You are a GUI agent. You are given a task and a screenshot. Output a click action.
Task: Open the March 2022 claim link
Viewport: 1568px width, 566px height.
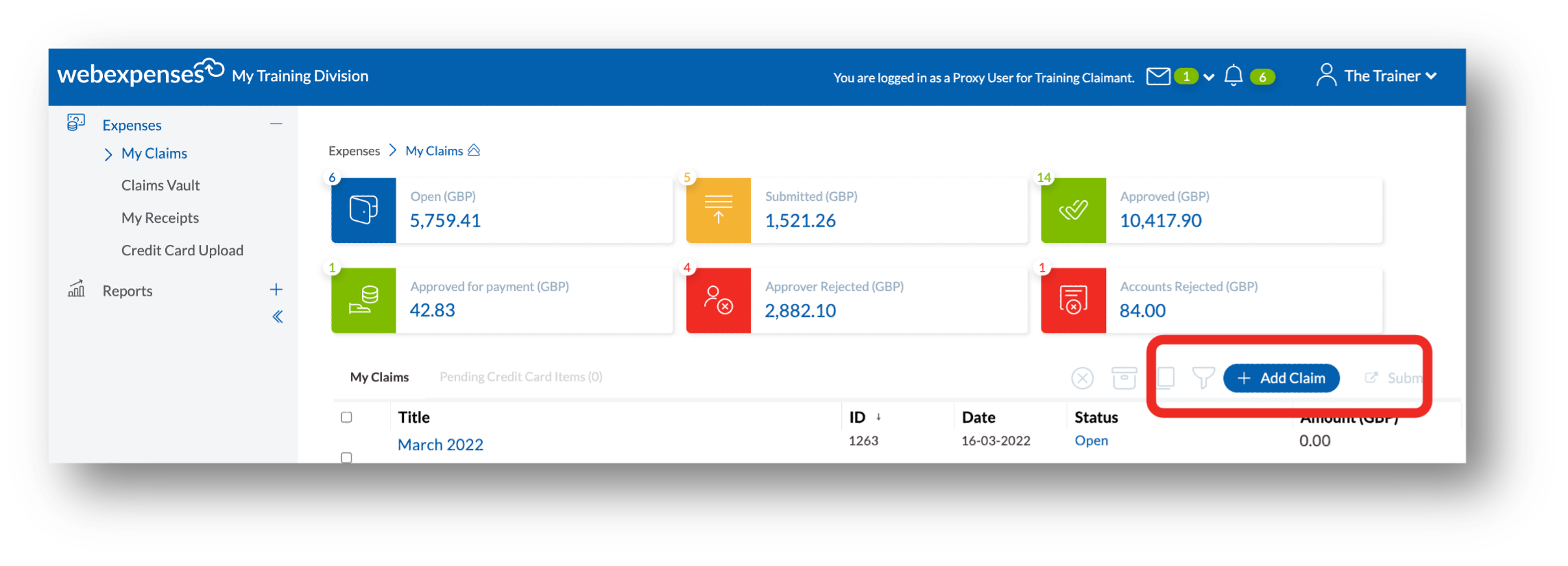(x=440, y=445)
